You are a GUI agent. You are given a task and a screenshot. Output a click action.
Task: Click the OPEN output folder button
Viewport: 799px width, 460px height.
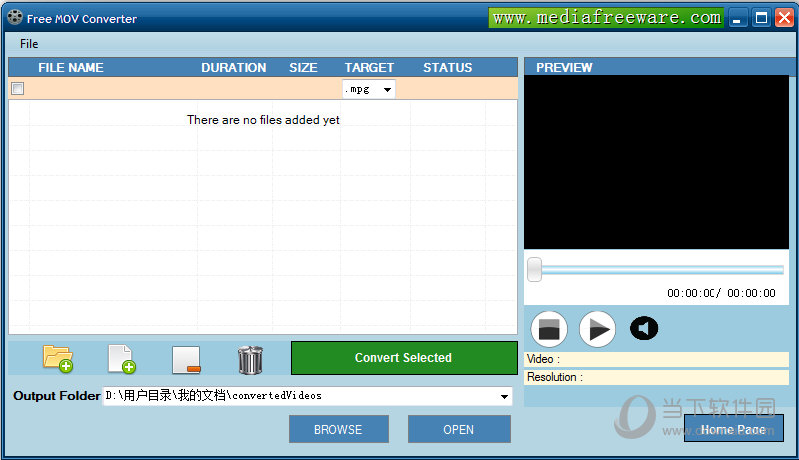(x=459, y=429)
